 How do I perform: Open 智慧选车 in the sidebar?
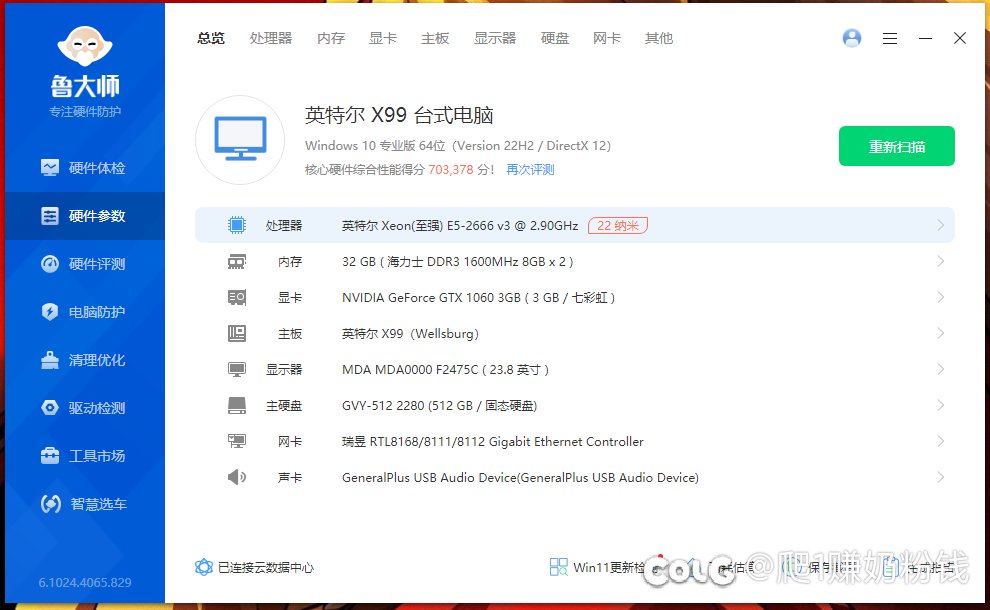tap(85, 504)
